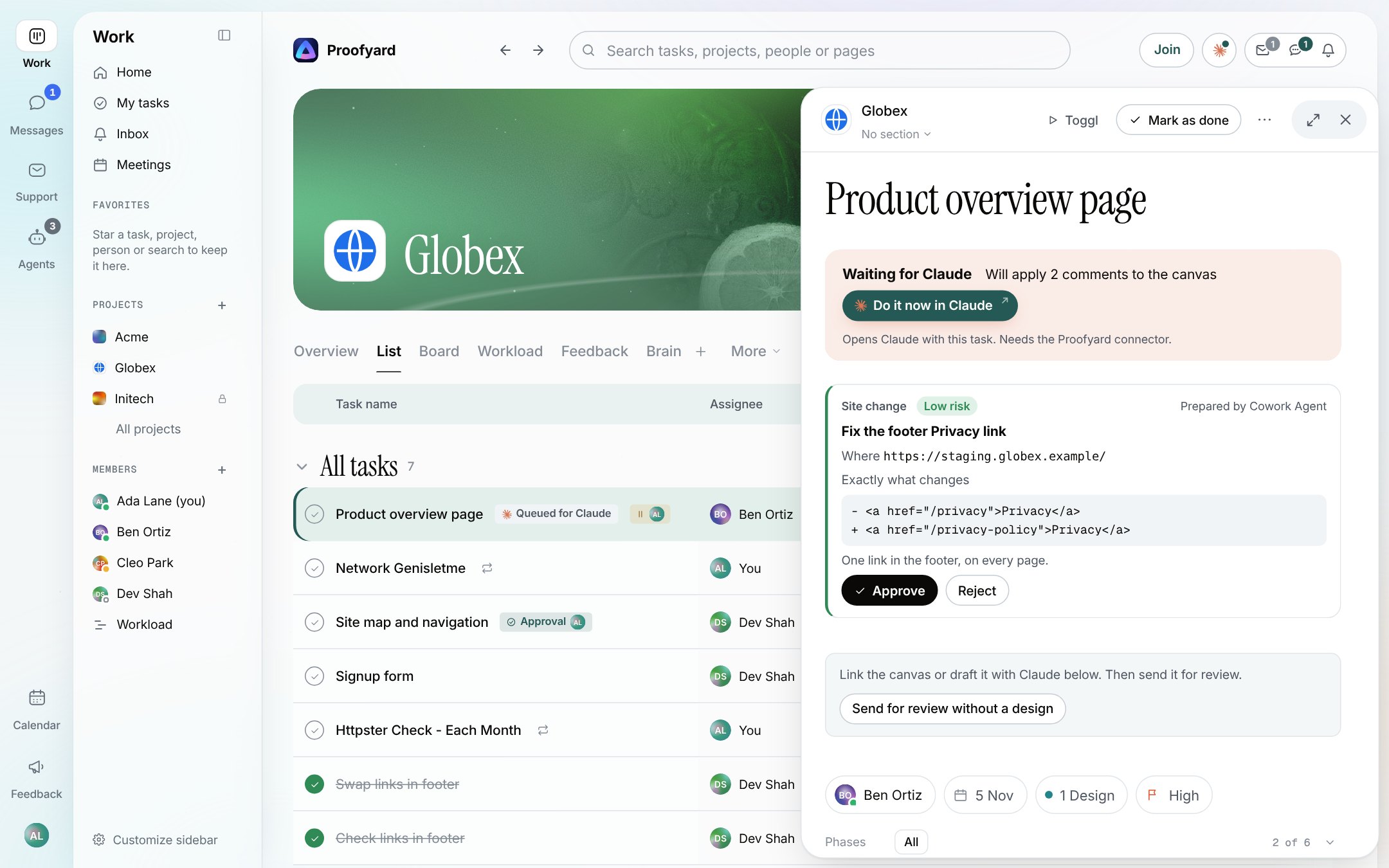This screenshot has height=868, width=1389.
Task: Click the Approval badge on Site map
Action: click(x=545, y=622)
